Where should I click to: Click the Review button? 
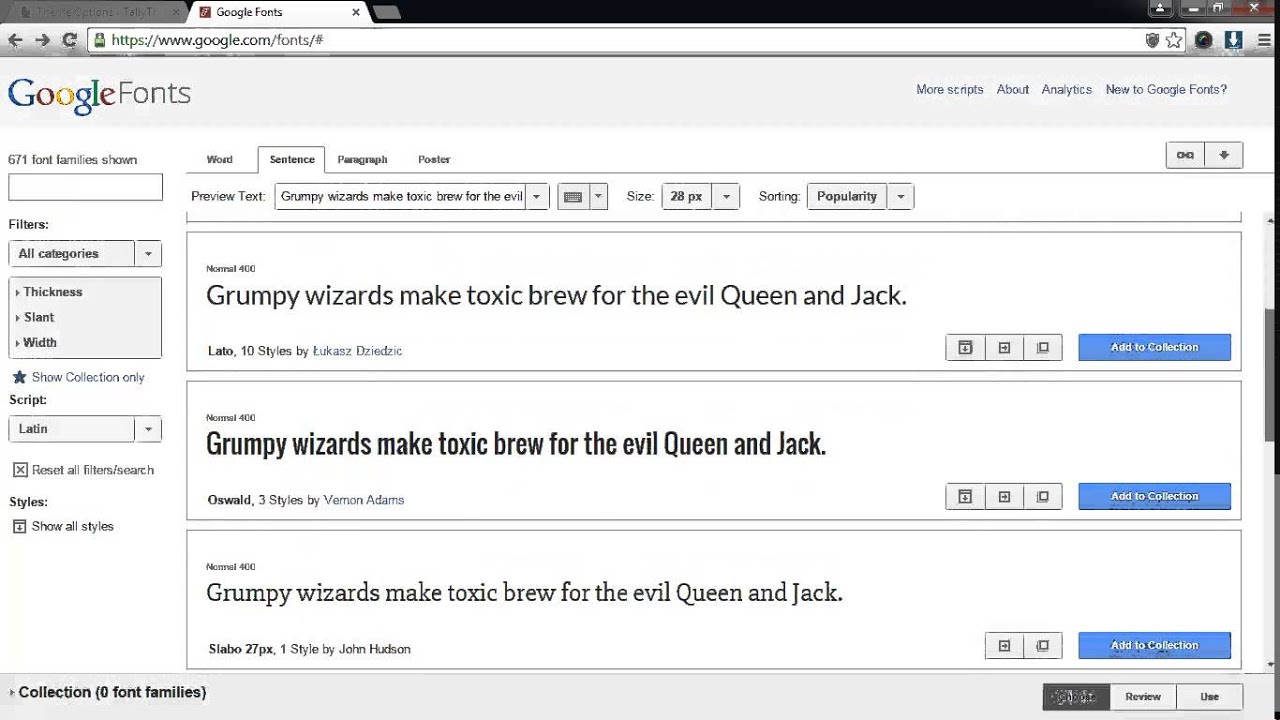click(1143, 697)
